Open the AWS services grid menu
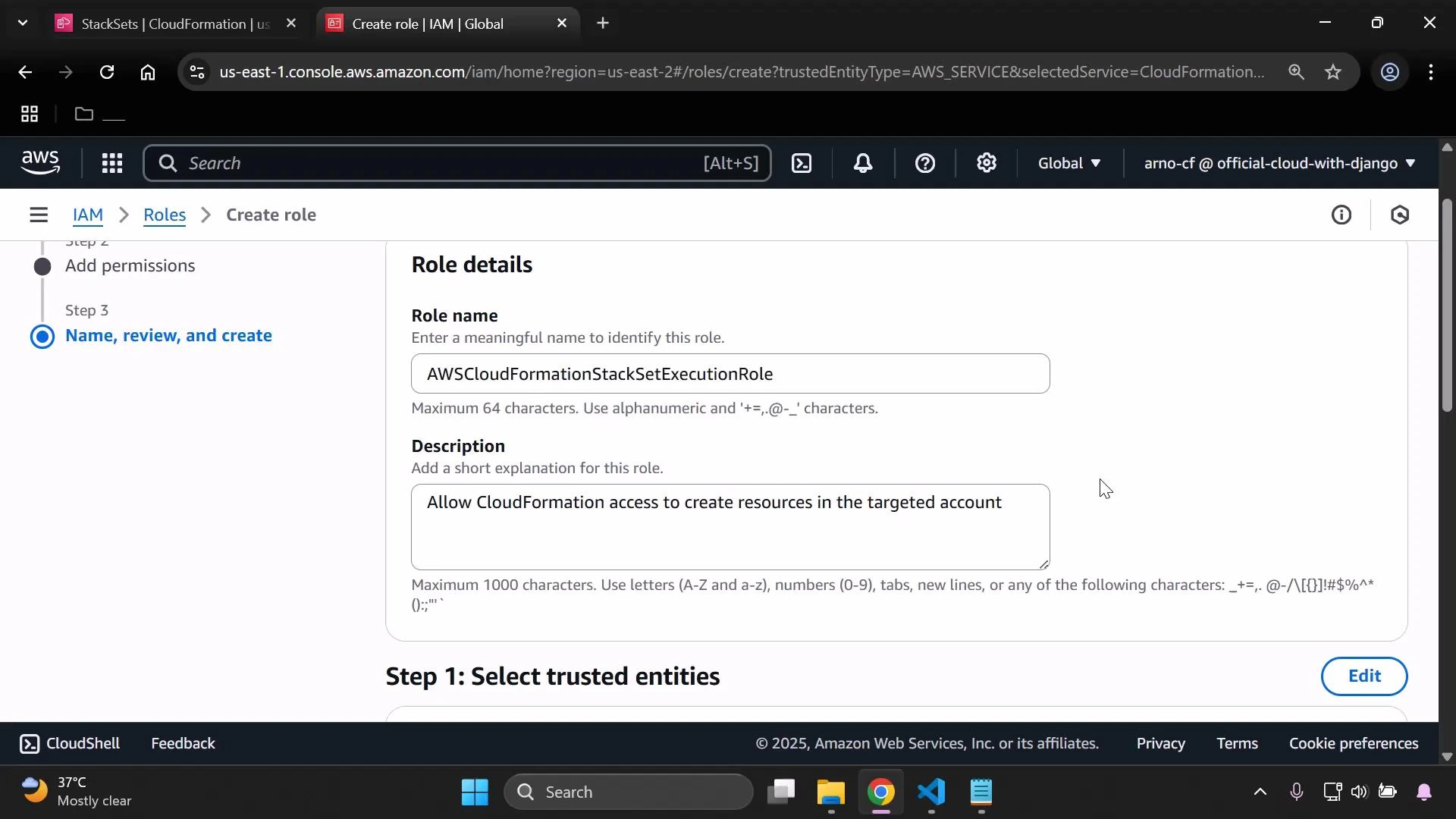The image size is (1456, 819). pos(111,163)
